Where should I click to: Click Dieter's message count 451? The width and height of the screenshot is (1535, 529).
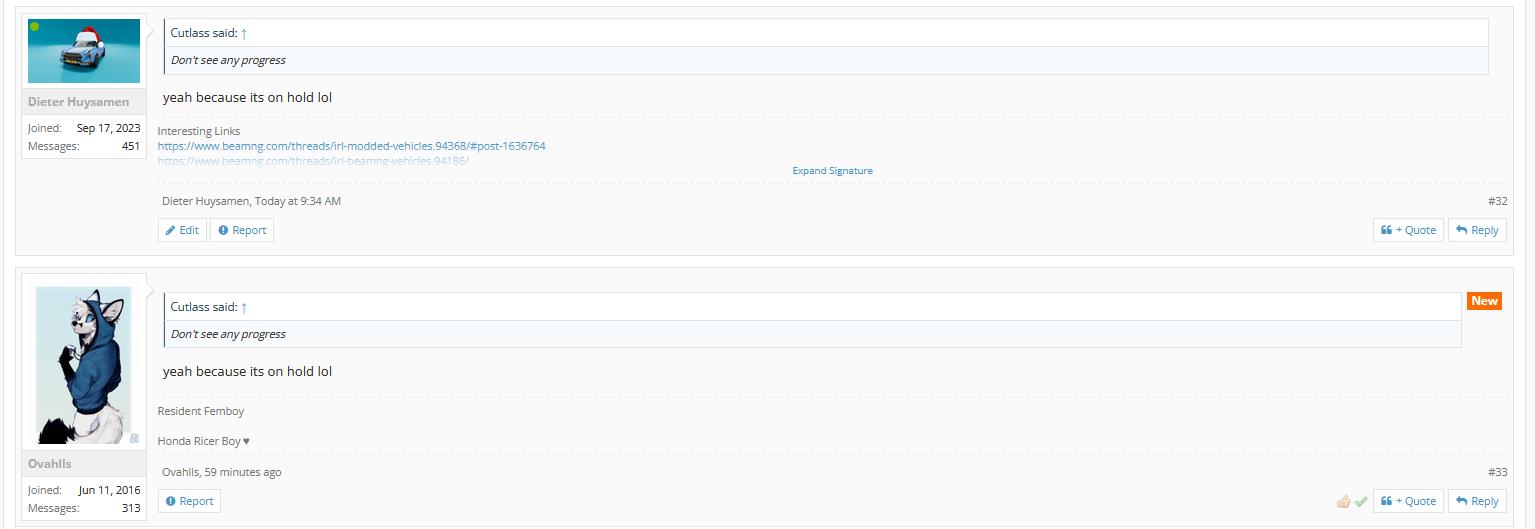[131, 146]
